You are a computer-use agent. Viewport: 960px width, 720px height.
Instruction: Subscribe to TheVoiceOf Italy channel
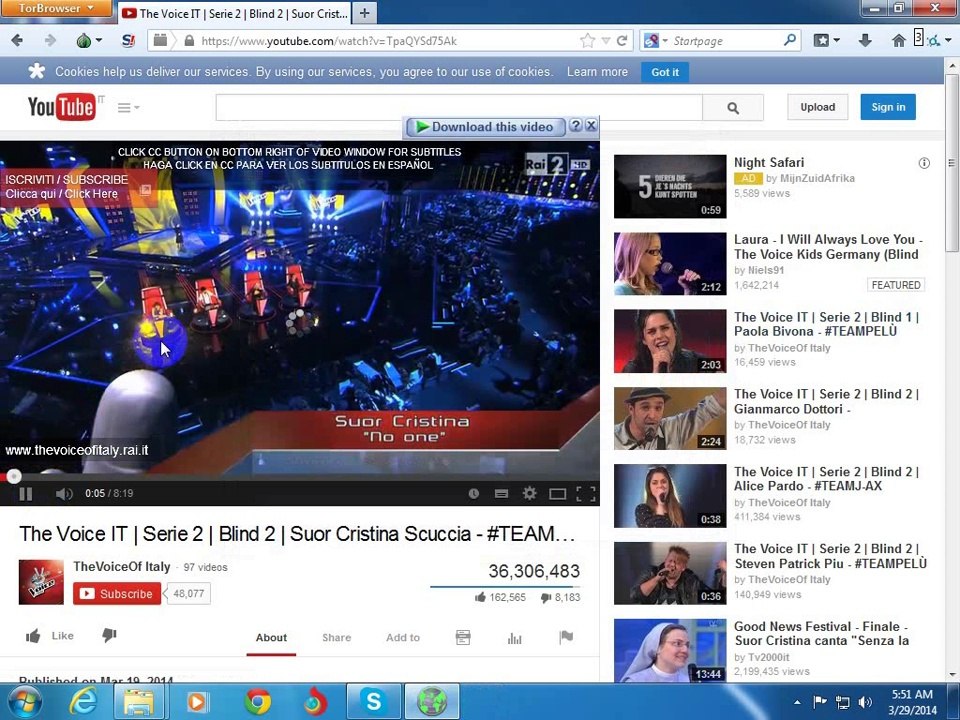(117, 594)
